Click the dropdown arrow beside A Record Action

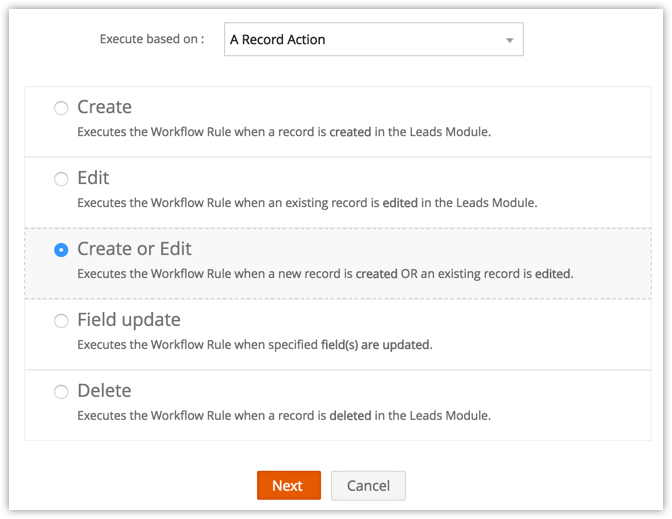point(509,40)
